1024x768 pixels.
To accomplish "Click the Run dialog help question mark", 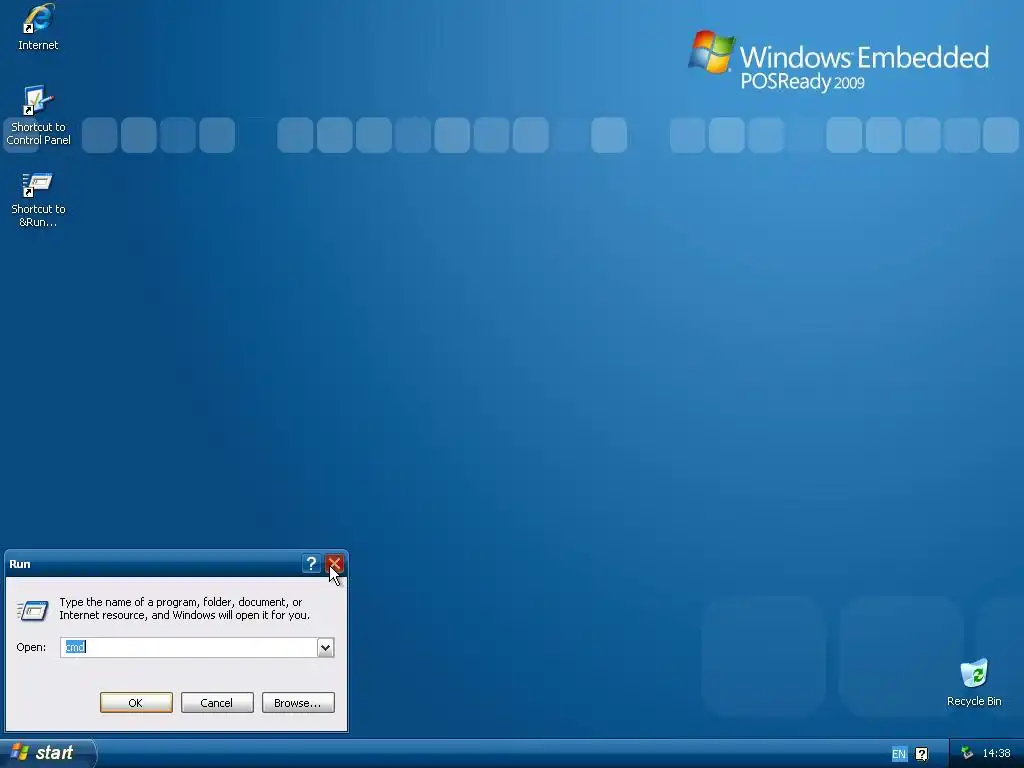I will (x=312, y=564).
